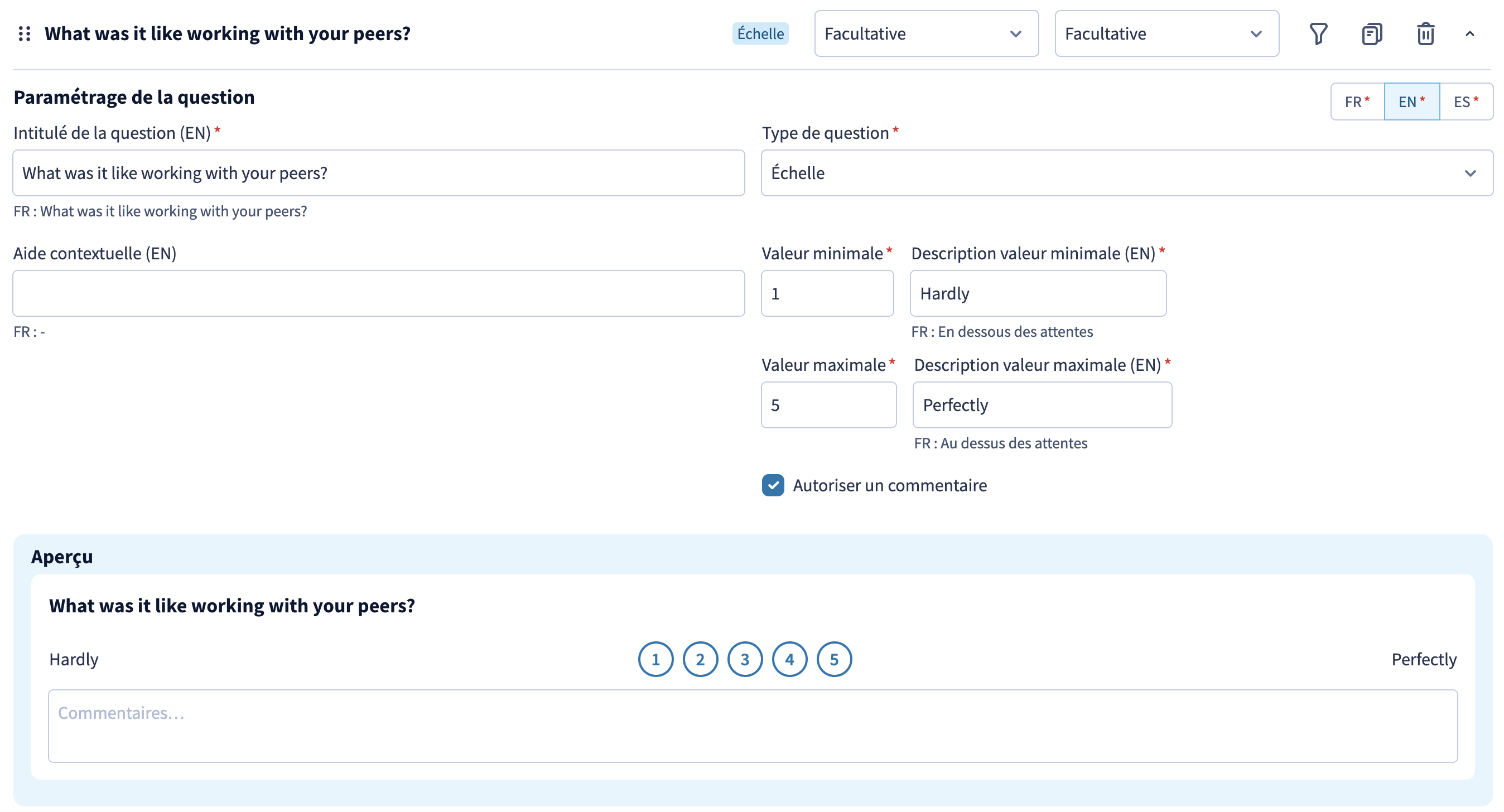This screenshot has height=812, width=1504.
Task: Focus the Aide contextuelle input field
Action: pos(379,293)
